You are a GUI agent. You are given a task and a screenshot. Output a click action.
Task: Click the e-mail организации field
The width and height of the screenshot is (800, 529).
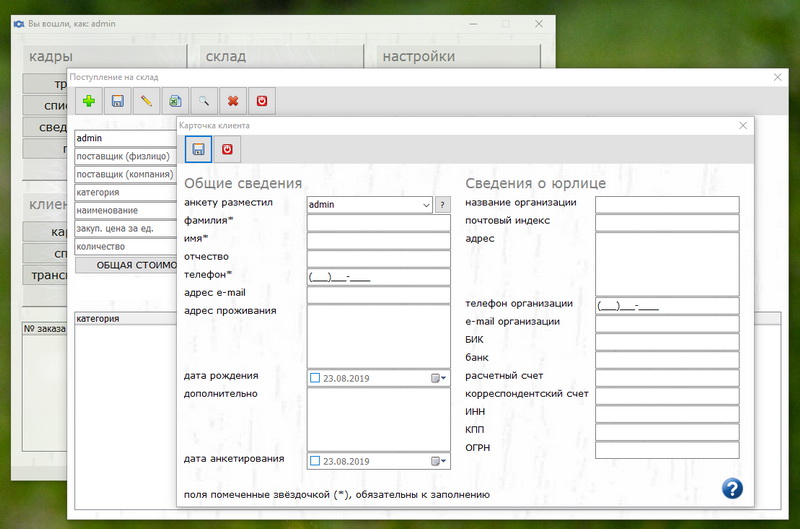tap(667, 324)
